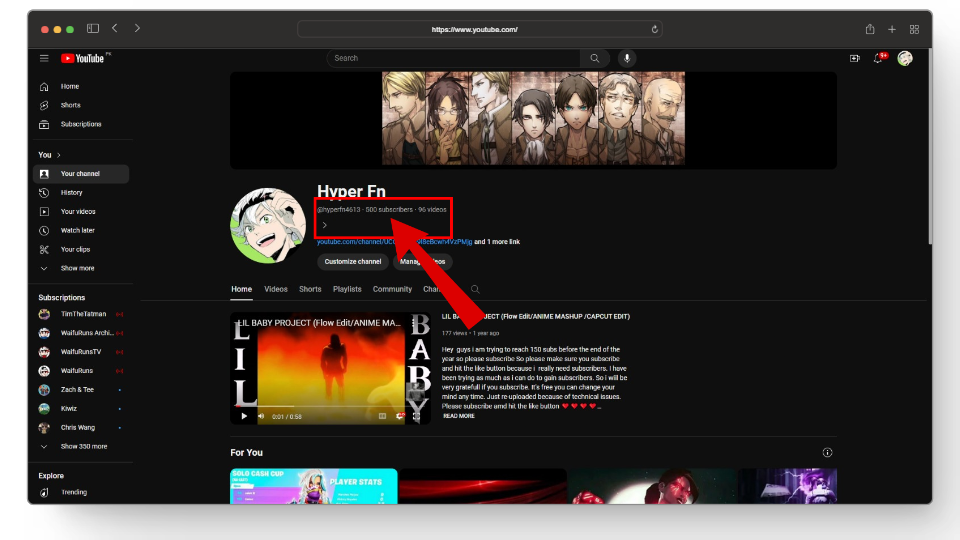Open WaifuRunsTV subscription

click(81, 352)
